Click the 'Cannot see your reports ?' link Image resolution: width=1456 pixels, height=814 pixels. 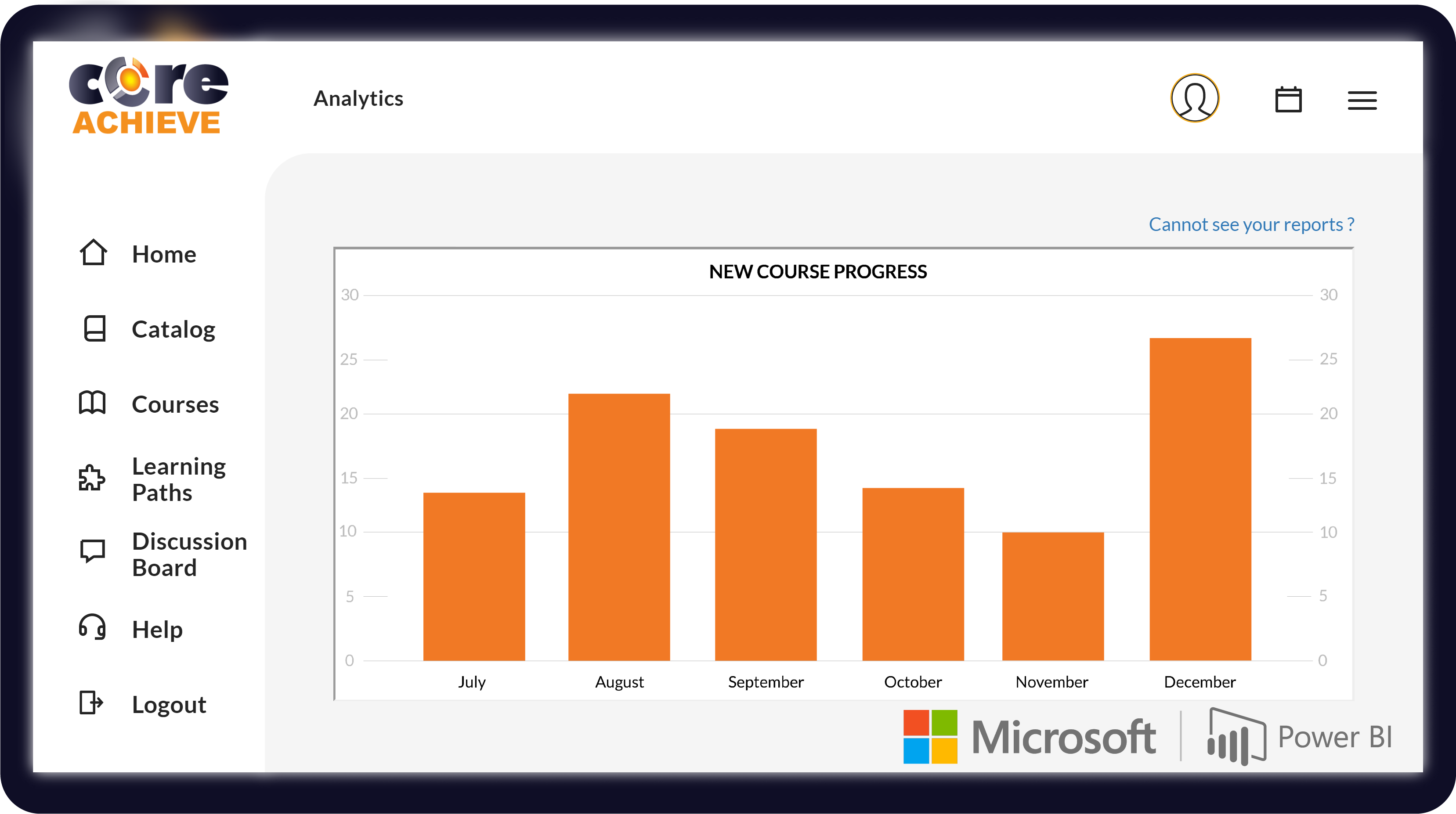[1252, 224]
